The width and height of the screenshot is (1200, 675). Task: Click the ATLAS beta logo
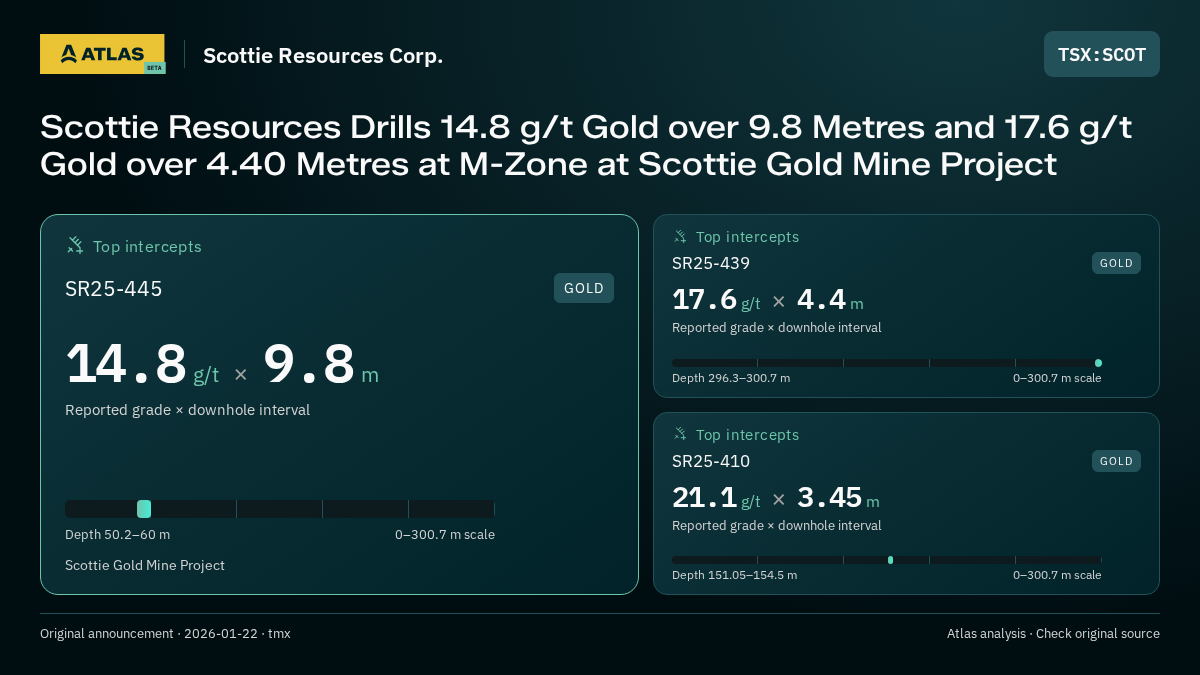(x=102, y=54)
